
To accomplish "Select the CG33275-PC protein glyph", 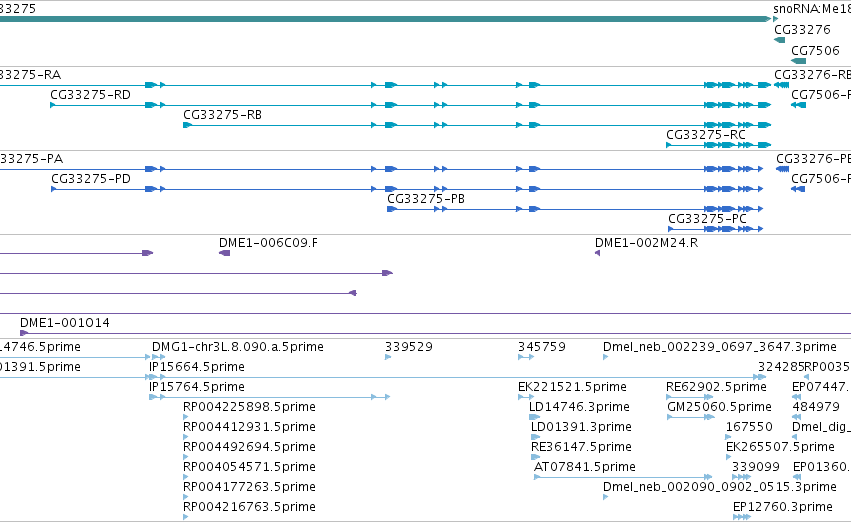I will pos(715,229).
